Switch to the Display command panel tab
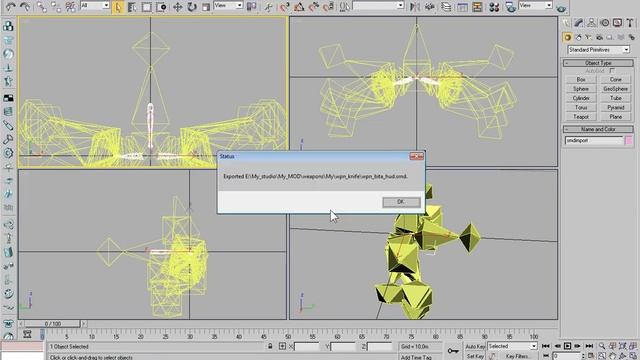The height and width of the screenshot is (360, 640). coord(617,23)
